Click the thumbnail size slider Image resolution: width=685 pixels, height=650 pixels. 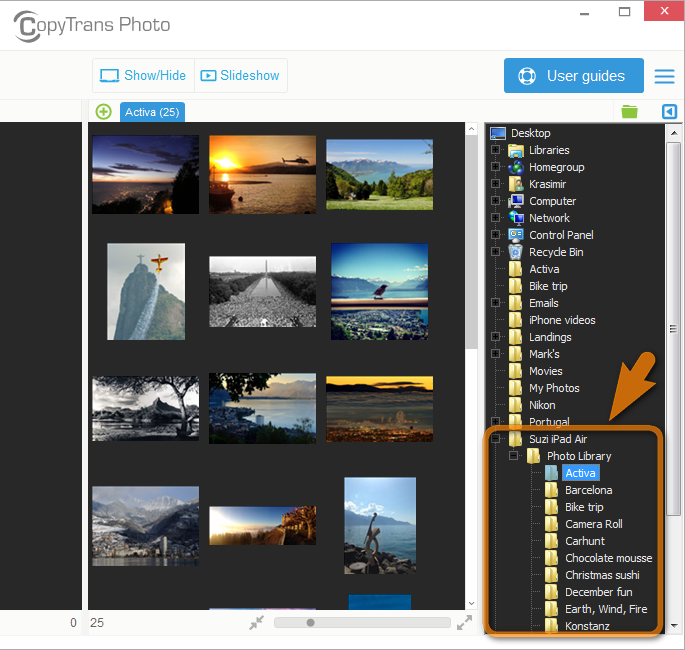pos(311,623)
